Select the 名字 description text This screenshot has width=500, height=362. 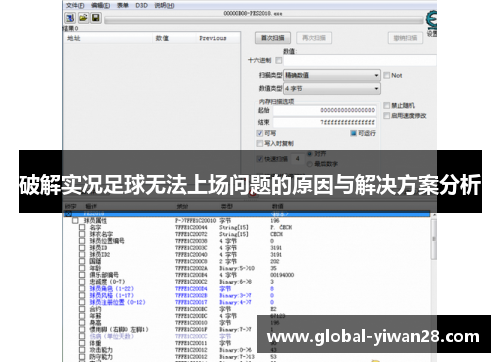point(95,227)
